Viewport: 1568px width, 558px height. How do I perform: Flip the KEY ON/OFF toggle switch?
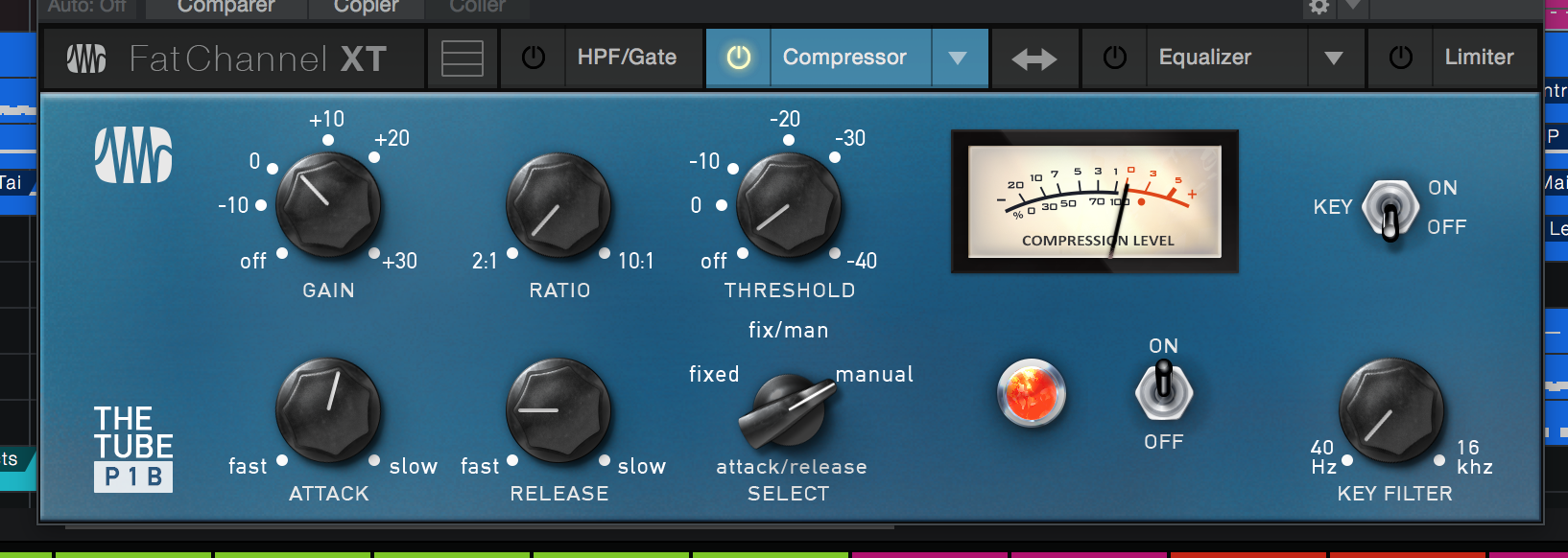tap(1390, 209)
